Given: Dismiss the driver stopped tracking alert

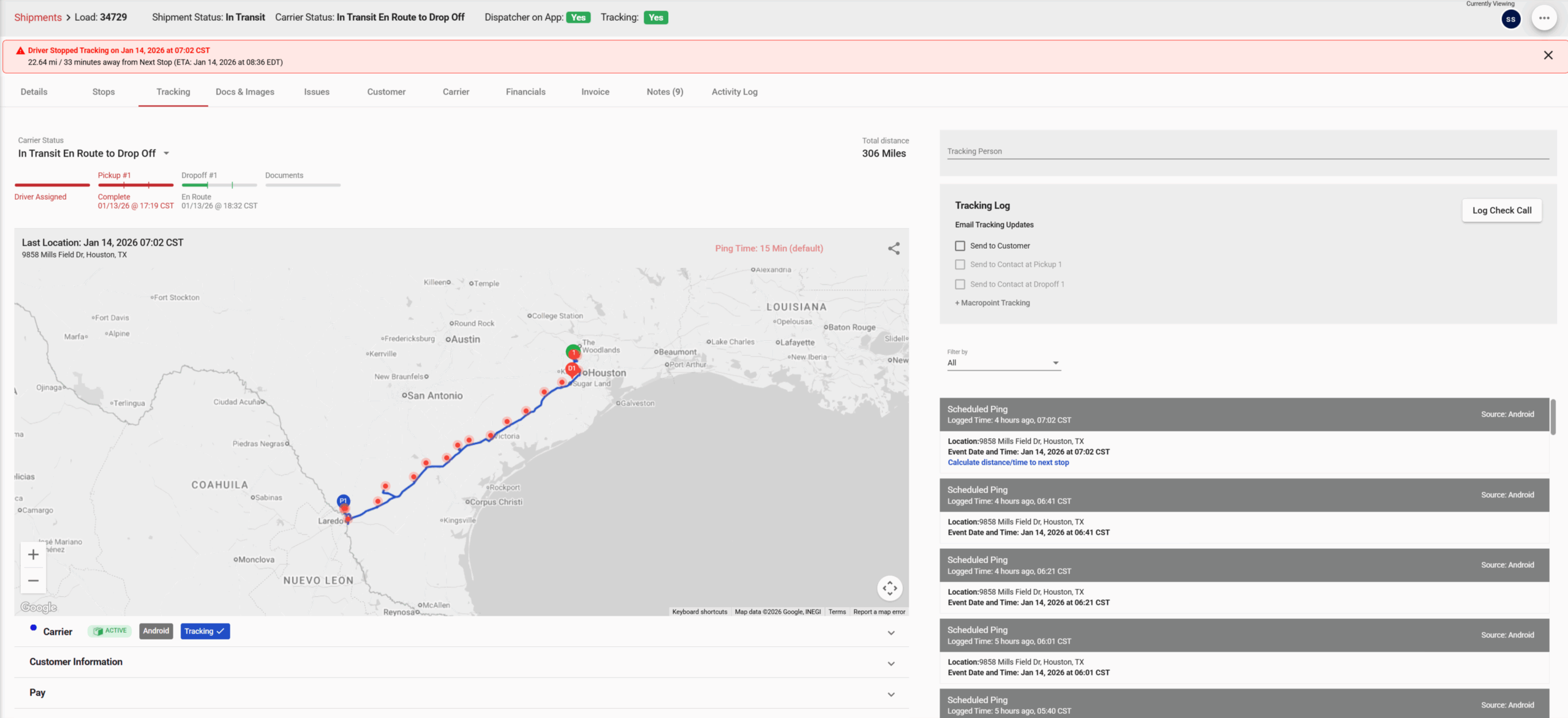Looking at the screenshot, I should [x=1548, y=56].
